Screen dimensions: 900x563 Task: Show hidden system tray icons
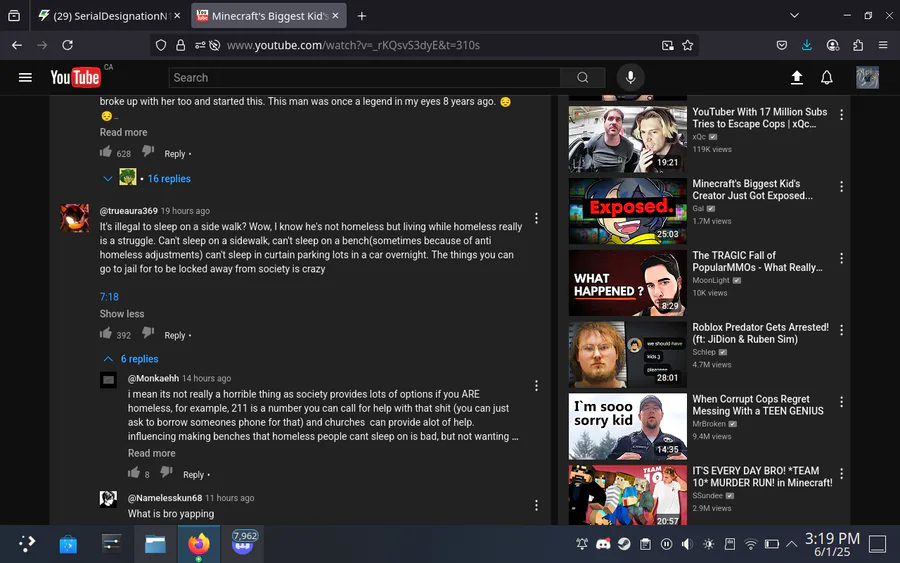point(792,543)
